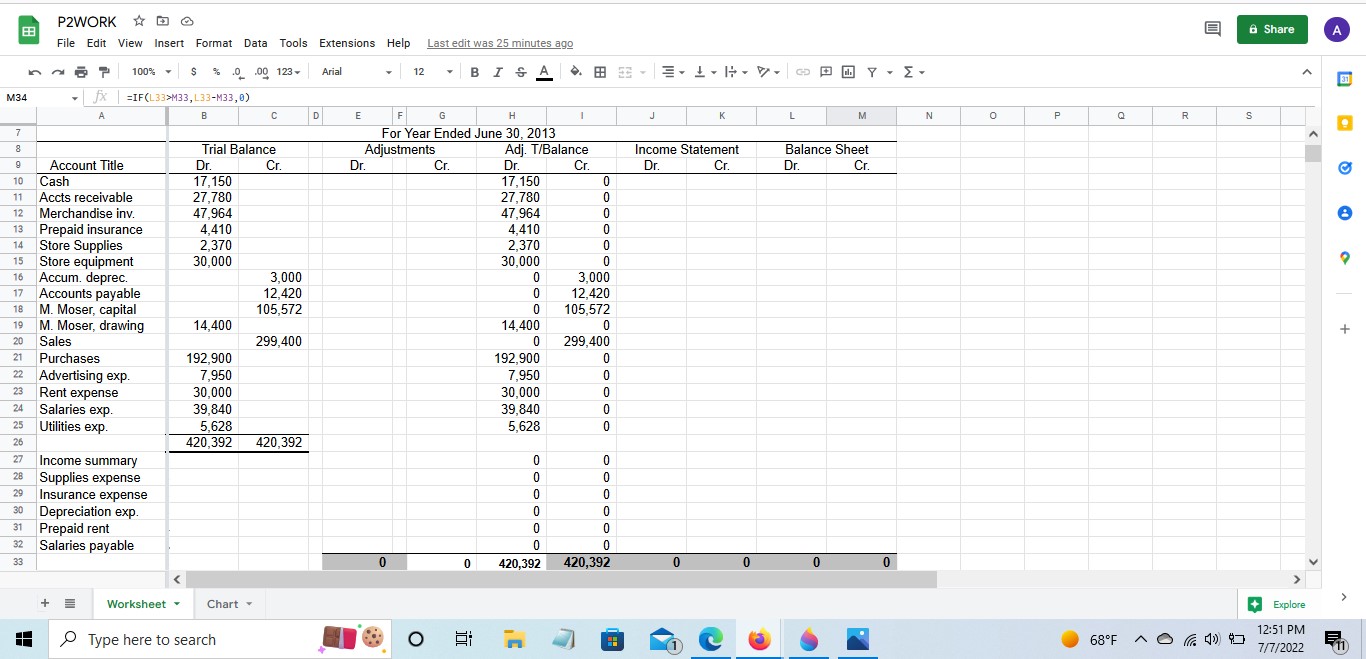This screenshot has height=659, width=1366.
Task: Open the font size dropdown
Action: pos(432,71)
